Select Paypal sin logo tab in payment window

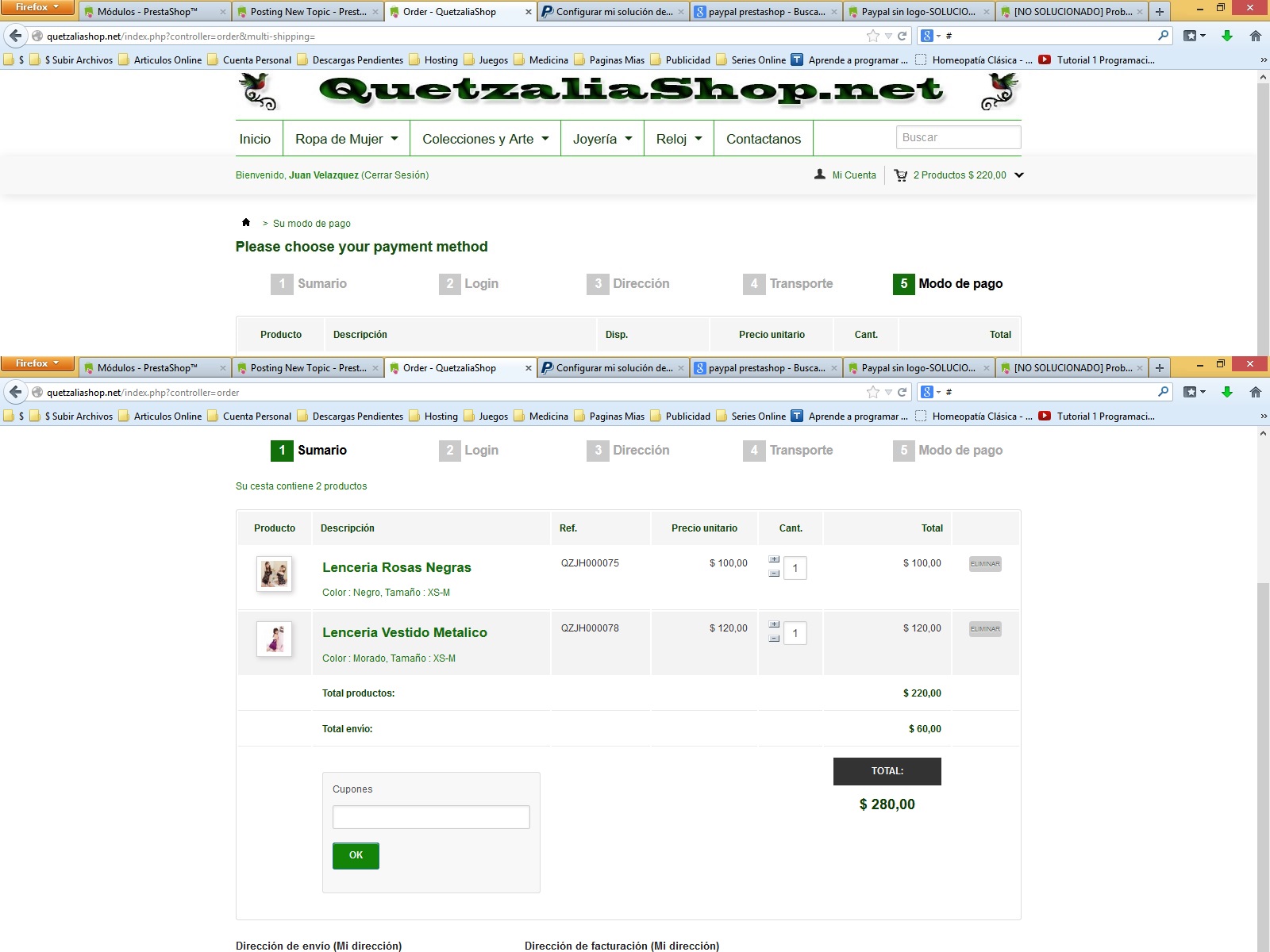point(918,12)
